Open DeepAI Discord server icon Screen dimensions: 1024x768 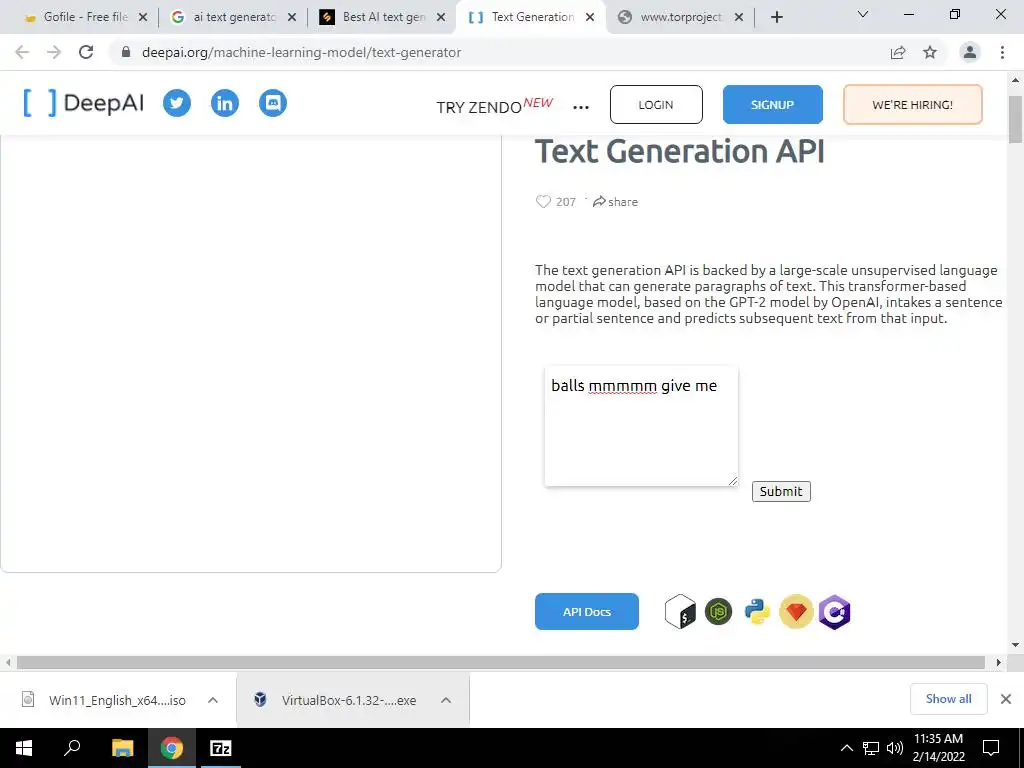(x=273, y=103)
